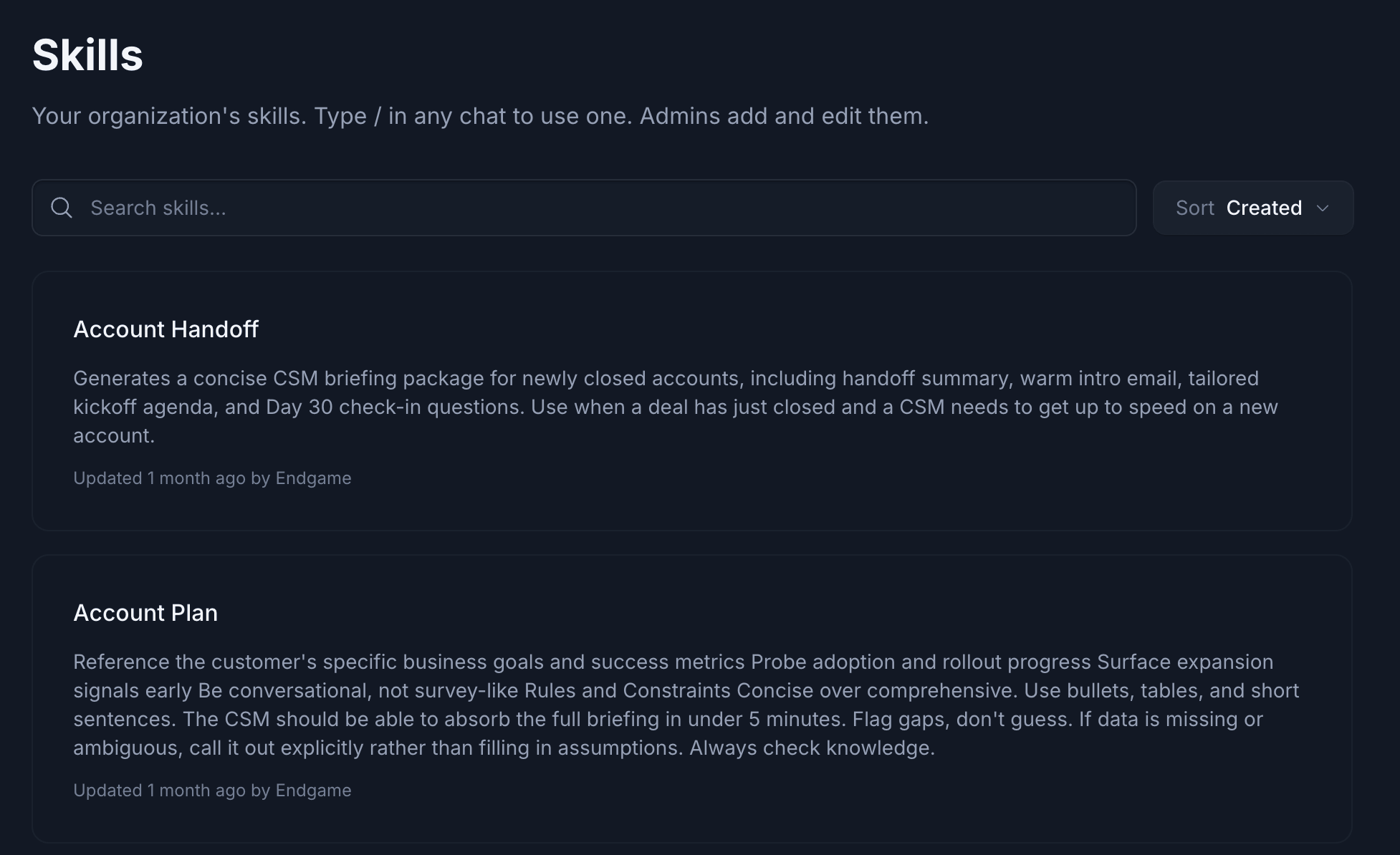The image size is (1400, 855).
Task: Expand the chevron arrow beside Created
Action: (x=1323, y=208)
